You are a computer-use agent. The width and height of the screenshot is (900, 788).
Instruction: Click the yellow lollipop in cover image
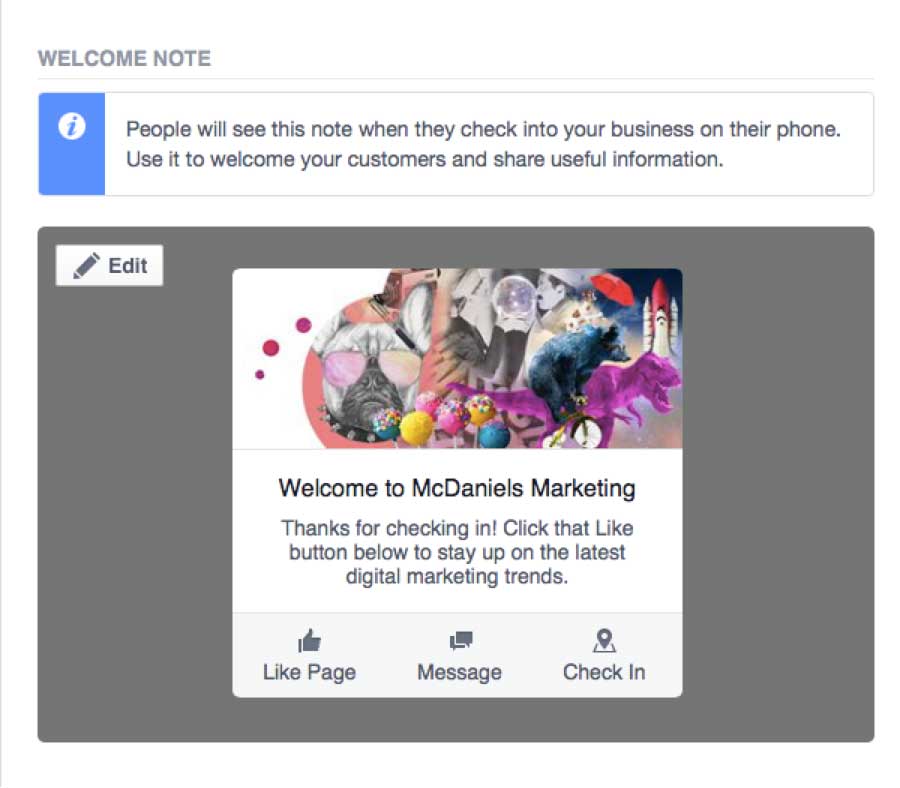click(416, 429)
